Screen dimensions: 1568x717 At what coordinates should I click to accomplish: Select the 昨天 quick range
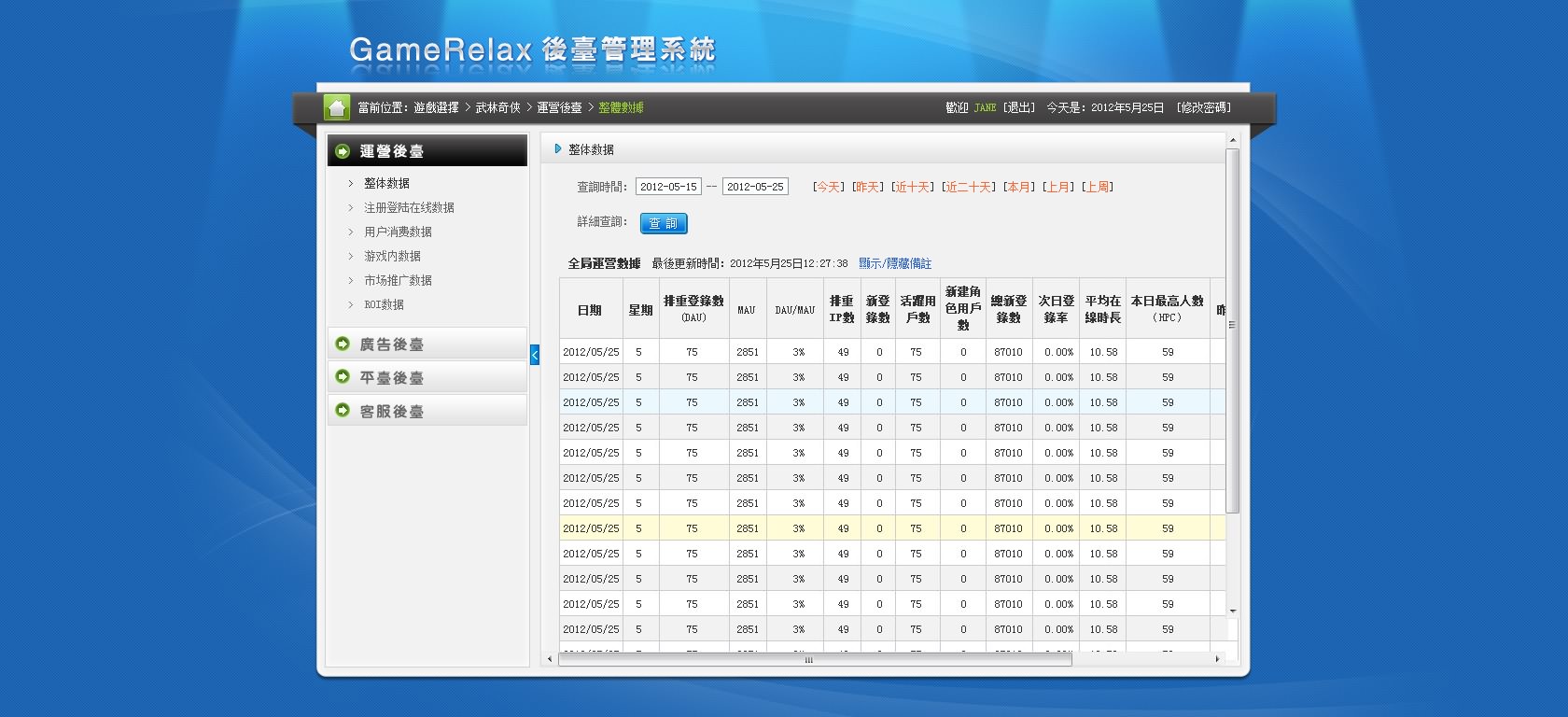[867, 187]
